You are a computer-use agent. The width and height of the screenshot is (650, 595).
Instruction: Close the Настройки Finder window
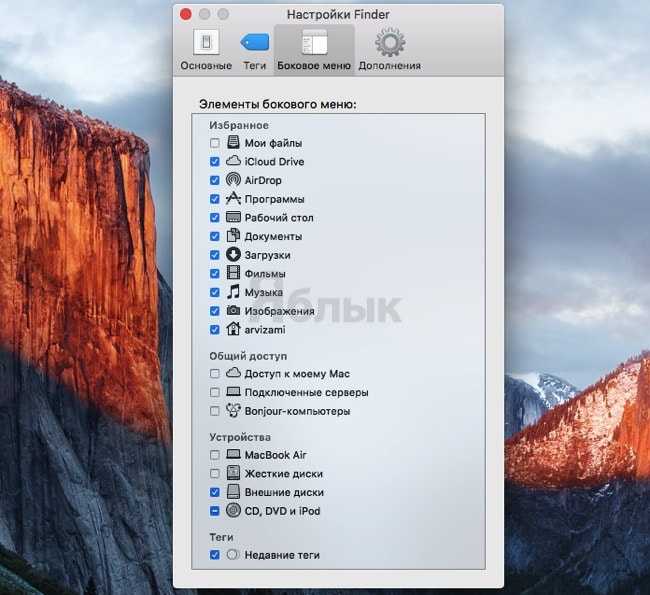point(186,15)
